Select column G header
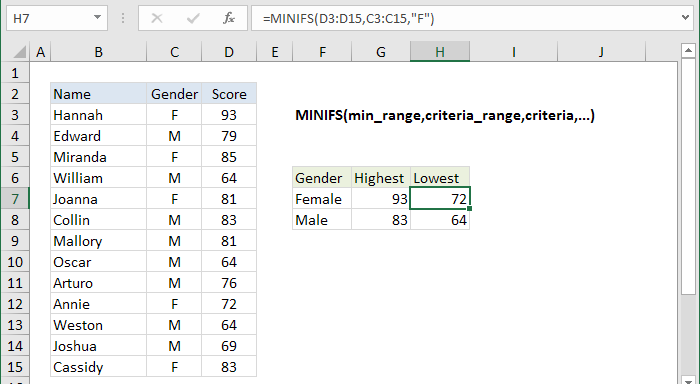The height and width of the screenshot is (384, 700). point(381,52)
